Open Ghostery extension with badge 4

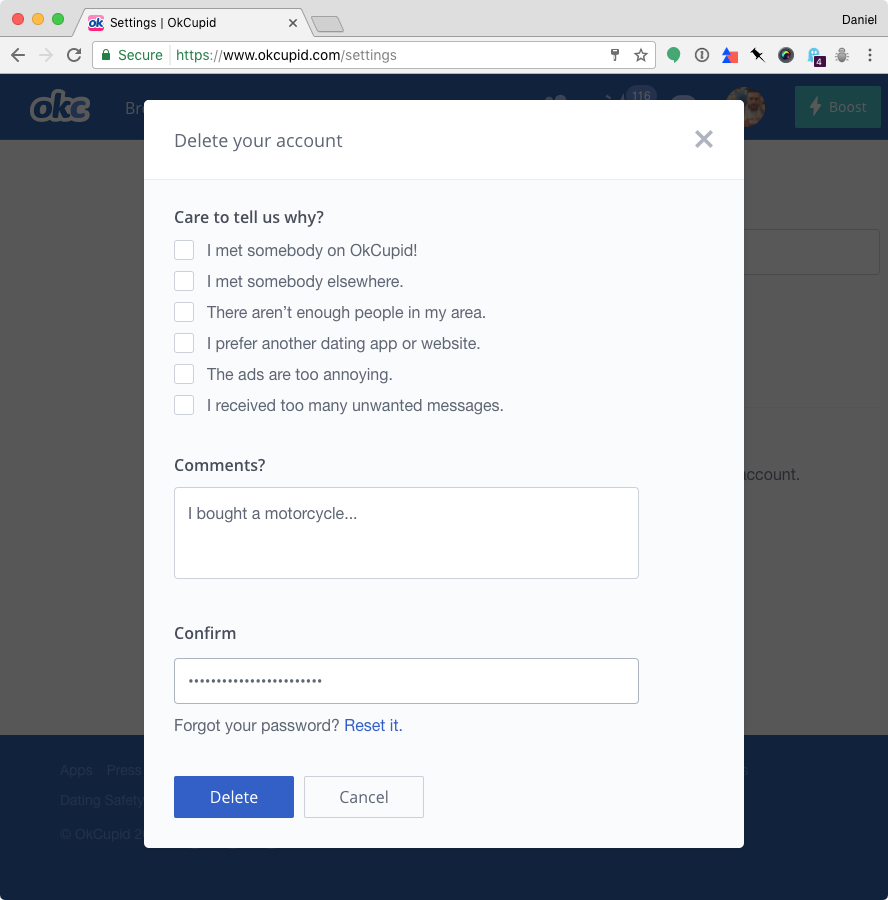pyautogui.click(x=816, y=56)
